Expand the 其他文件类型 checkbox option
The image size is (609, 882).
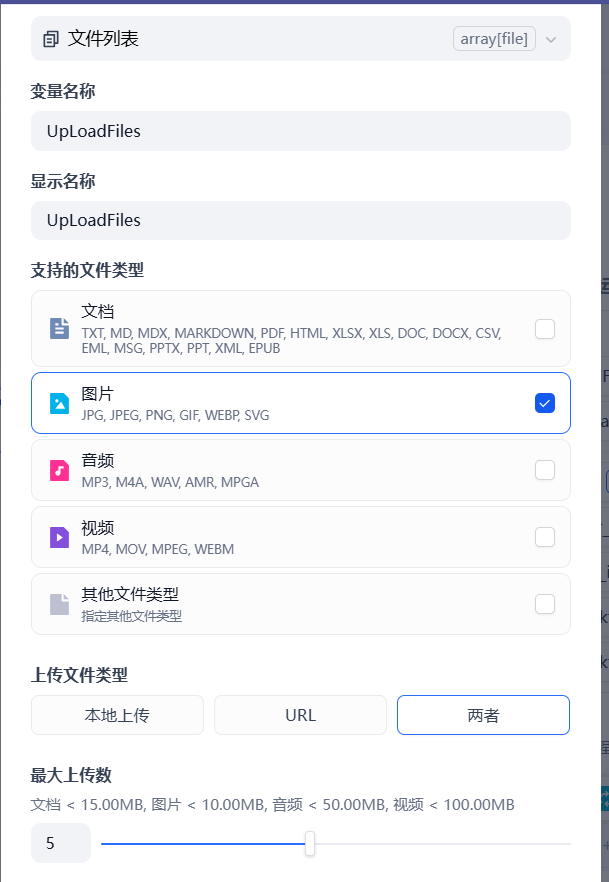(545, 604)
